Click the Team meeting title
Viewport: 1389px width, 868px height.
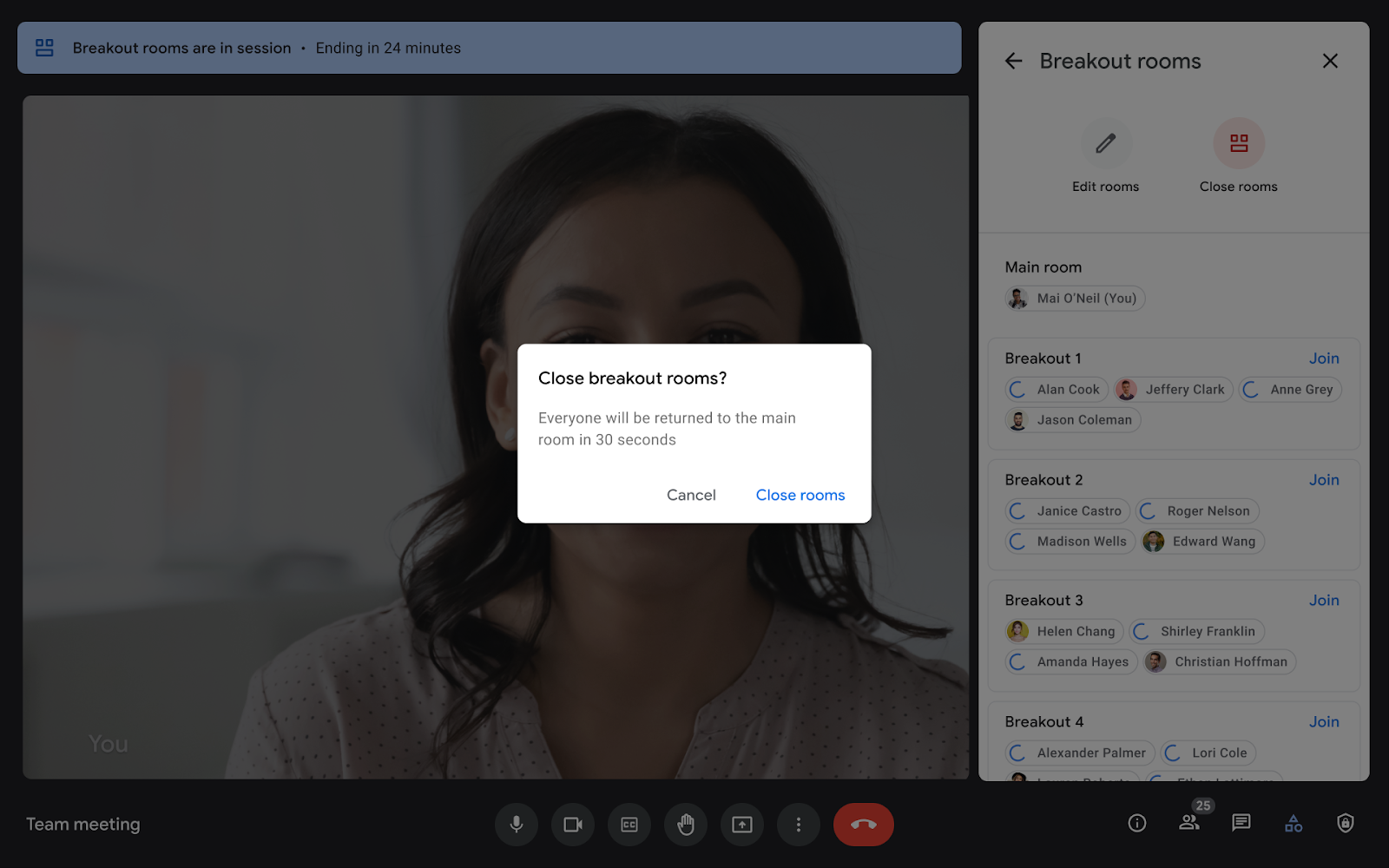(82, 825)
